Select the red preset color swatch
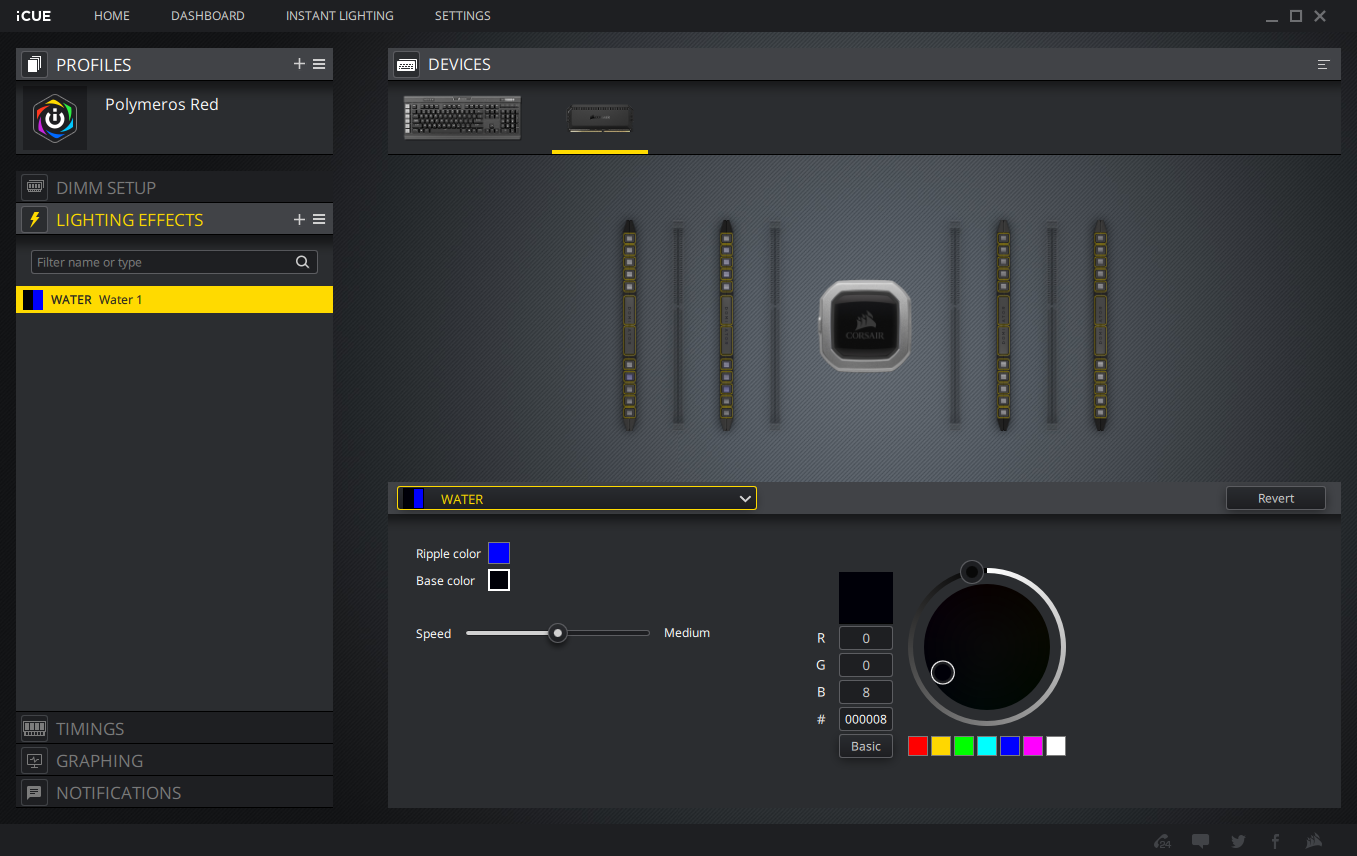Image resolution: width=1357 pixels, height=856 pixels. tap(918, 746)
